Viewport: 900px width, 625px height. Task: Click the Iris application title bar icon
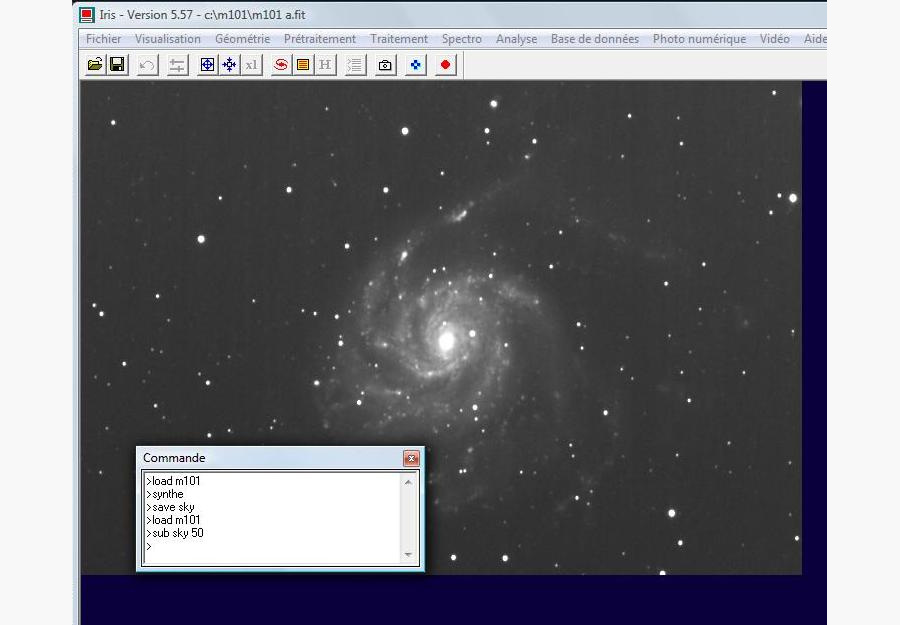[x=87, y=15]
